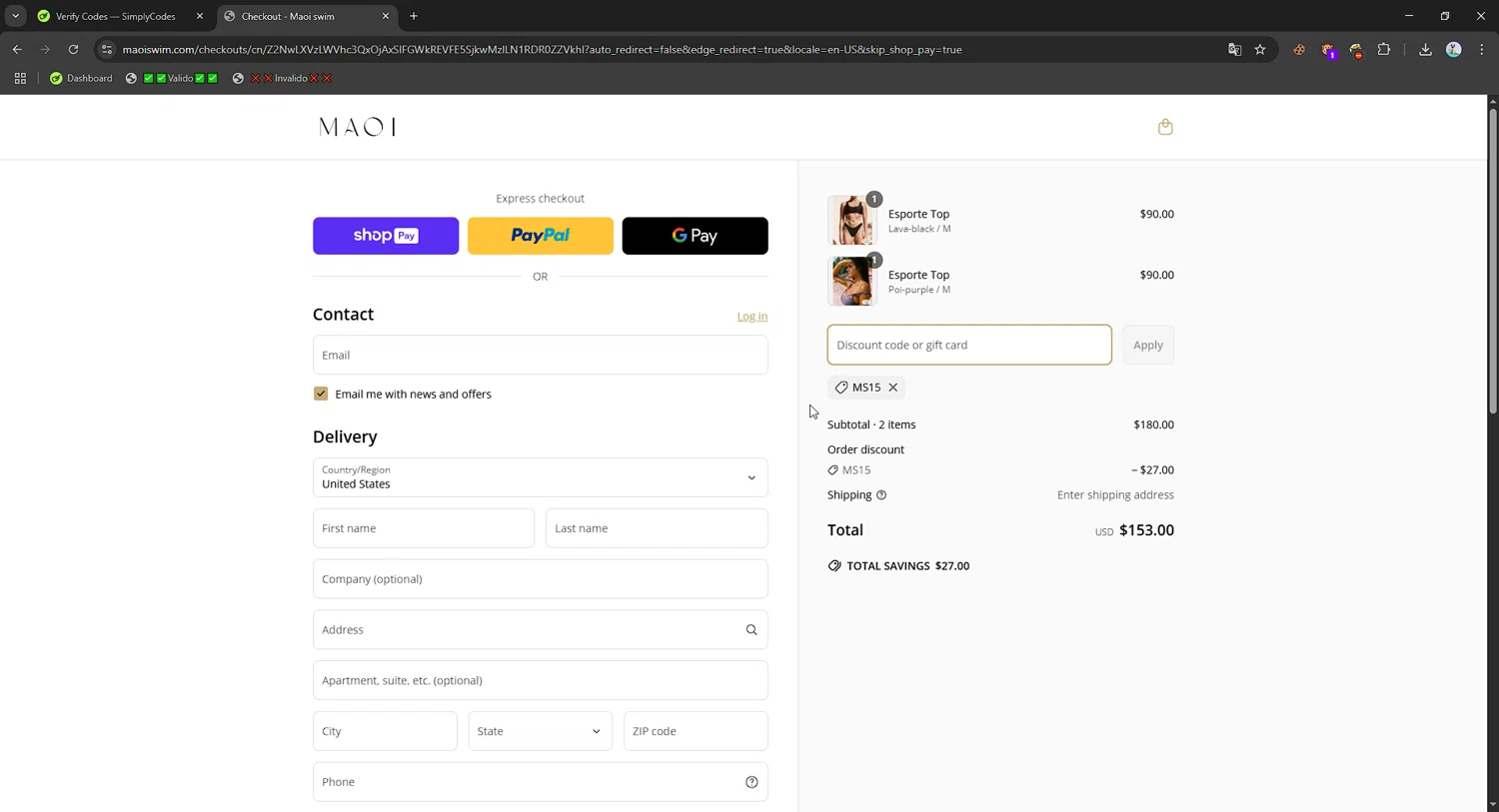Open the tab search dropdown arrow

(x=15, y=16)
